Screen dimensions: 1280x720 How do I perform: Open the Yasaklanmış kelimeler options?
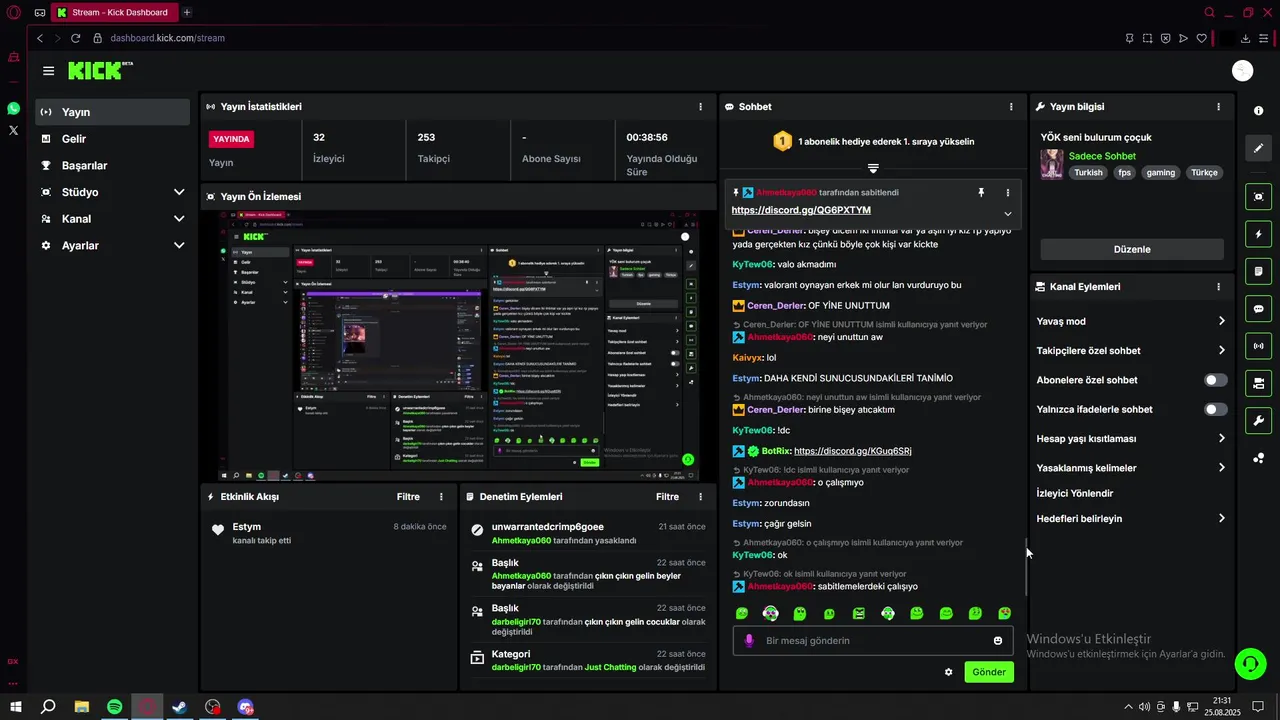click(x=1131, y=468)
